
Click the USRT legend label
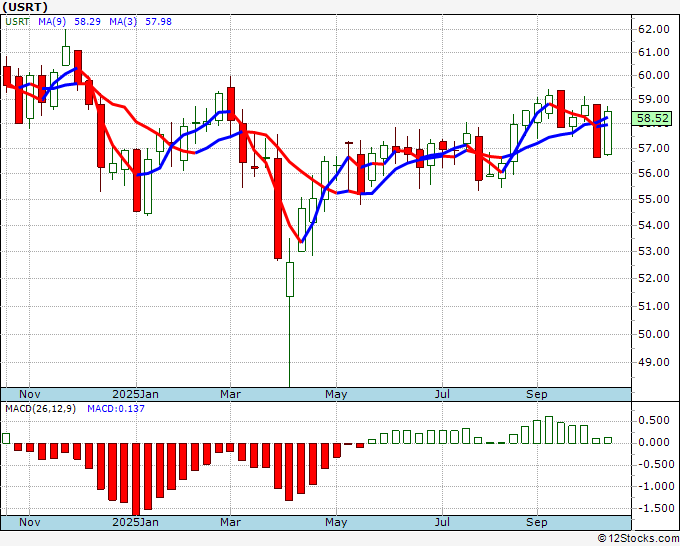17,21
